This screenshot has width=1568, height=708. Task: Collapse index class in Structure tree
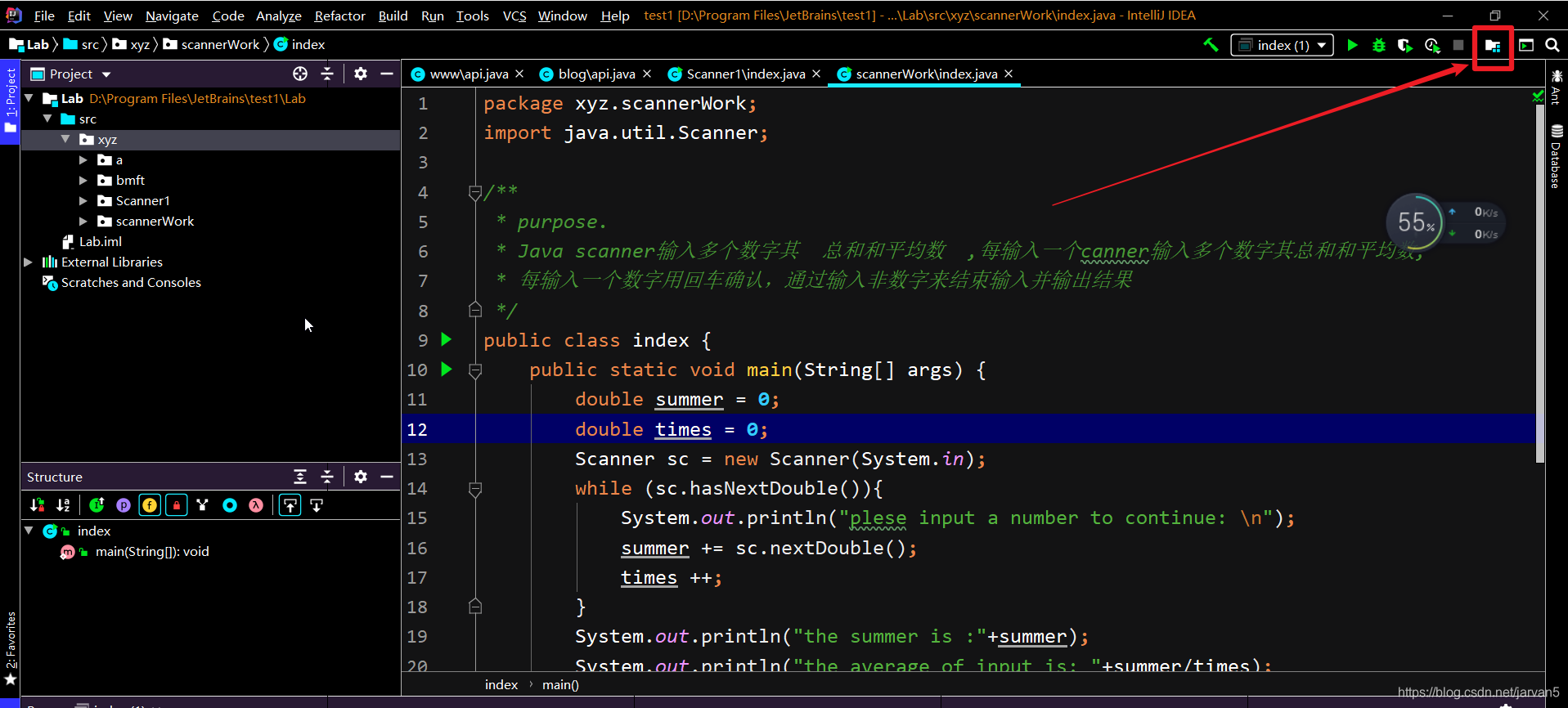click(x=29, y=531)
